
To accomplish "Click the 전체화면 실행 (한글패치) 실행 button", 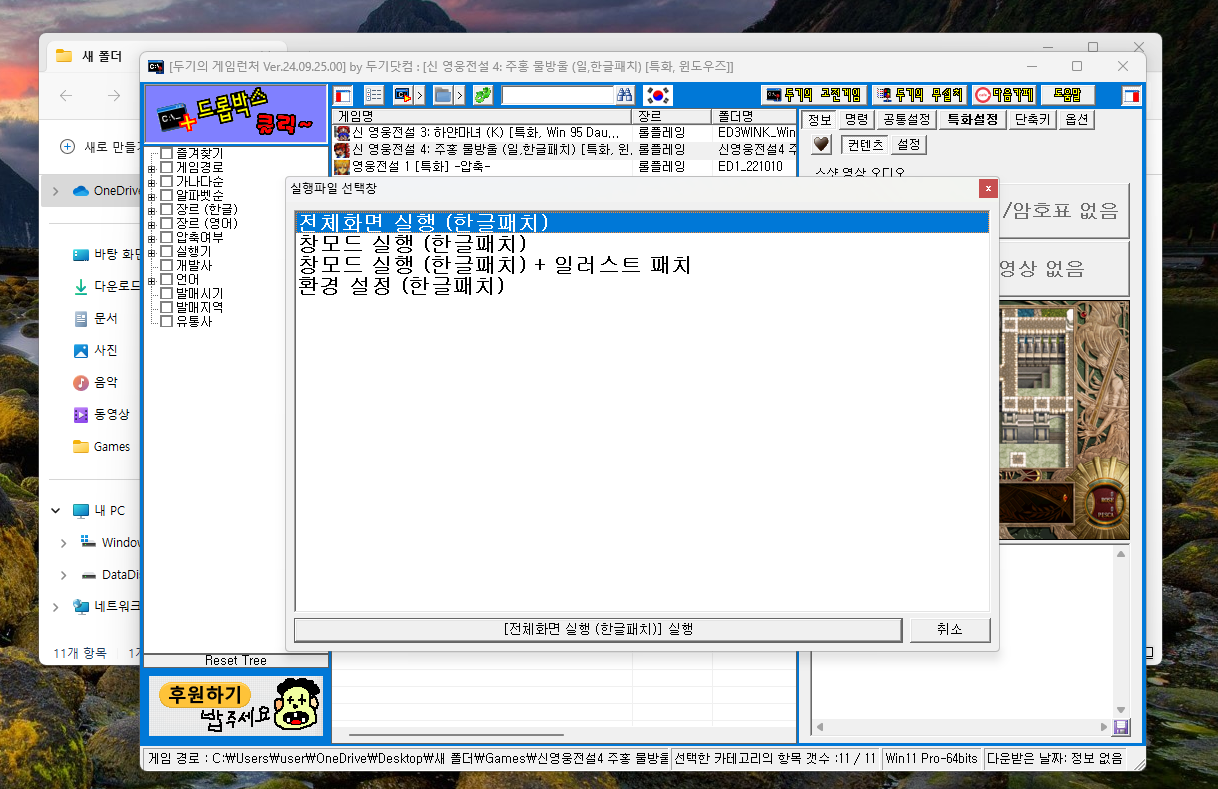I will [599, 630].
